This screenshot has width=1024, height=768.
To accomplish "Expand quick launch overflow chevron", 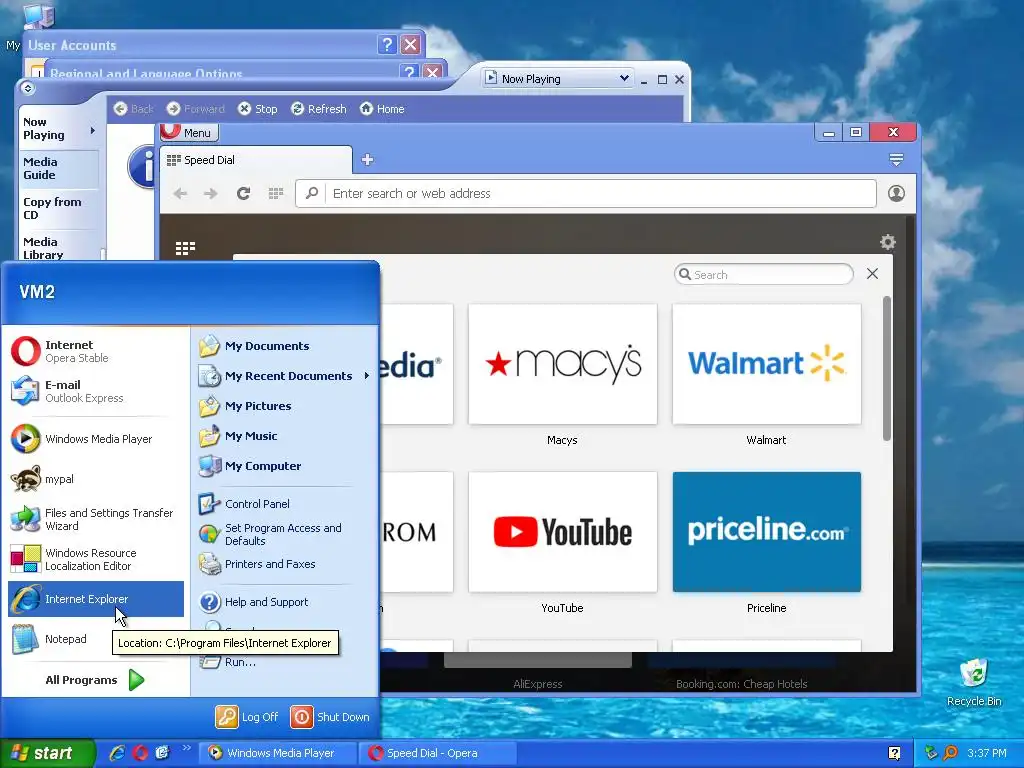I will 186,748.
